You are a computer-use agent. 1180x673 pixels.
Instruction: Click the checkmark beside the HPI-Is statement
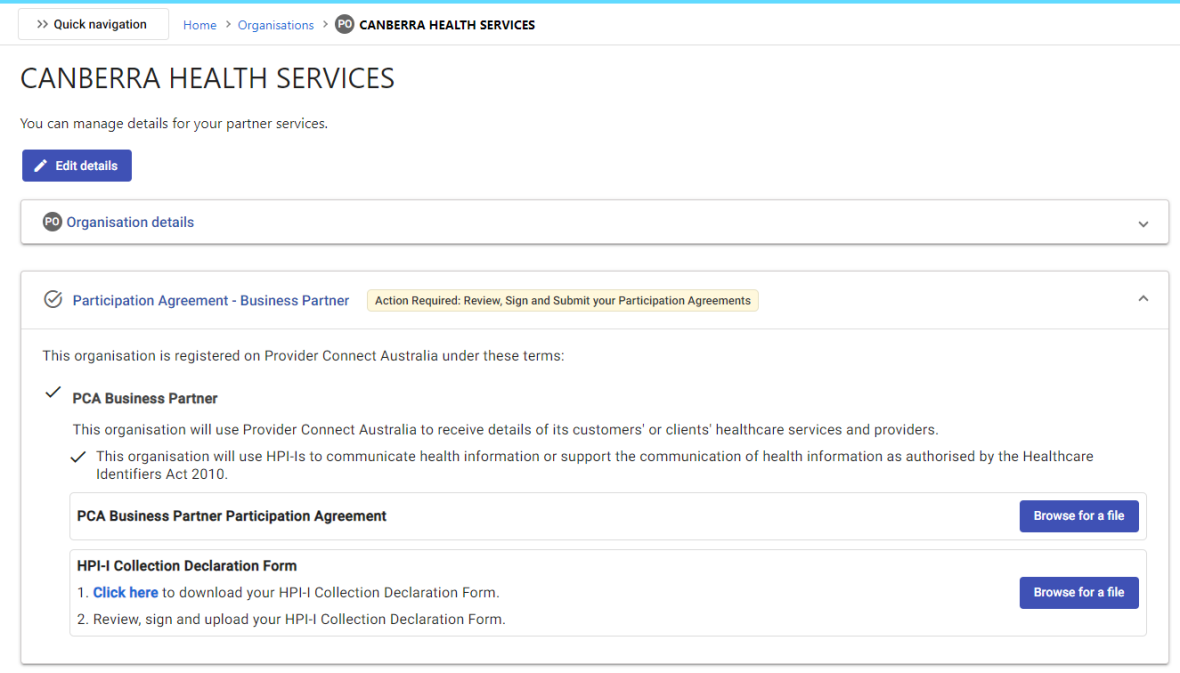coord(78,457)
